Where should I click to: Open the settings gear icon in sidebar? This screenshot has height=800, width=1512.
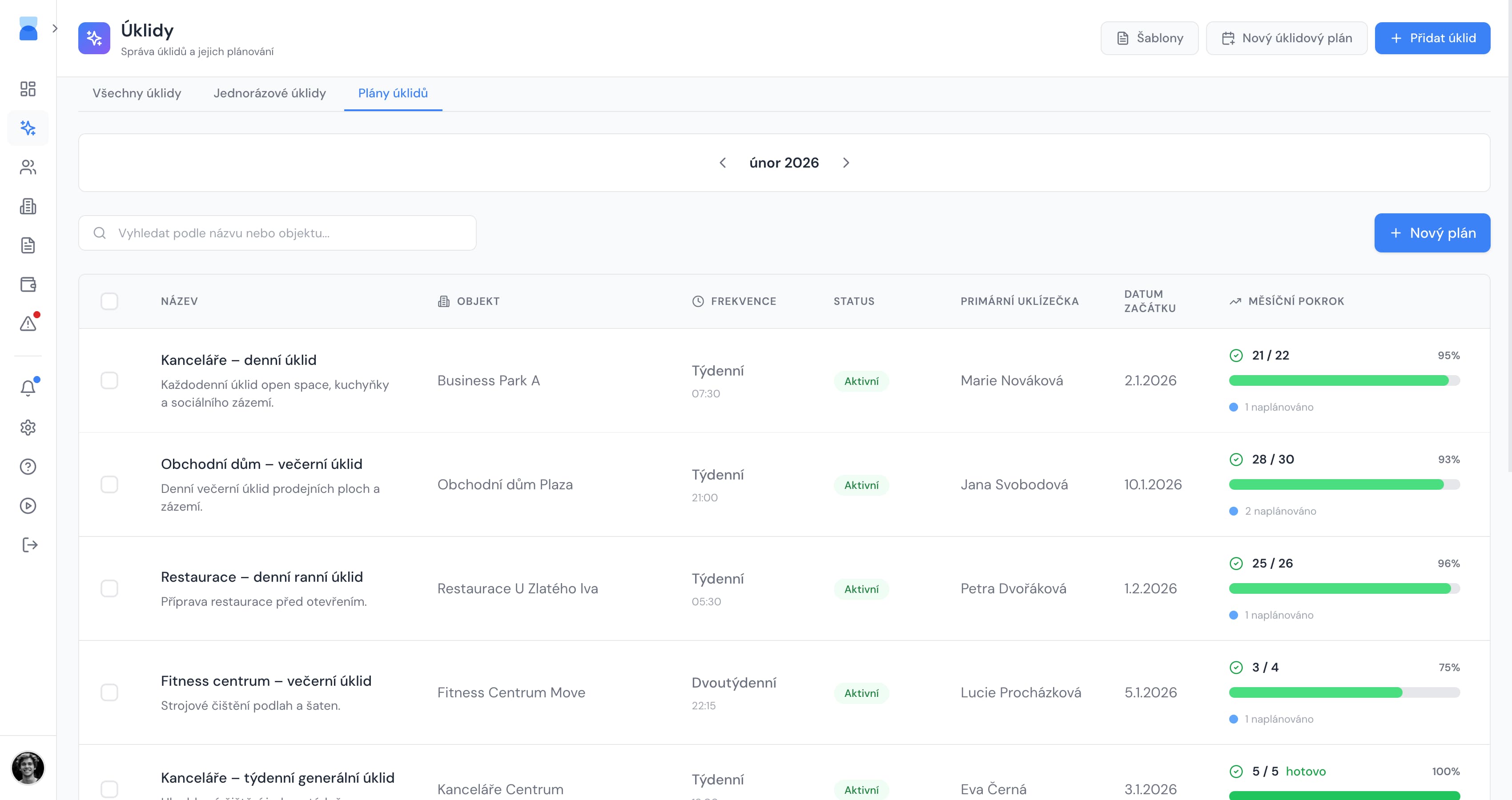28,428
